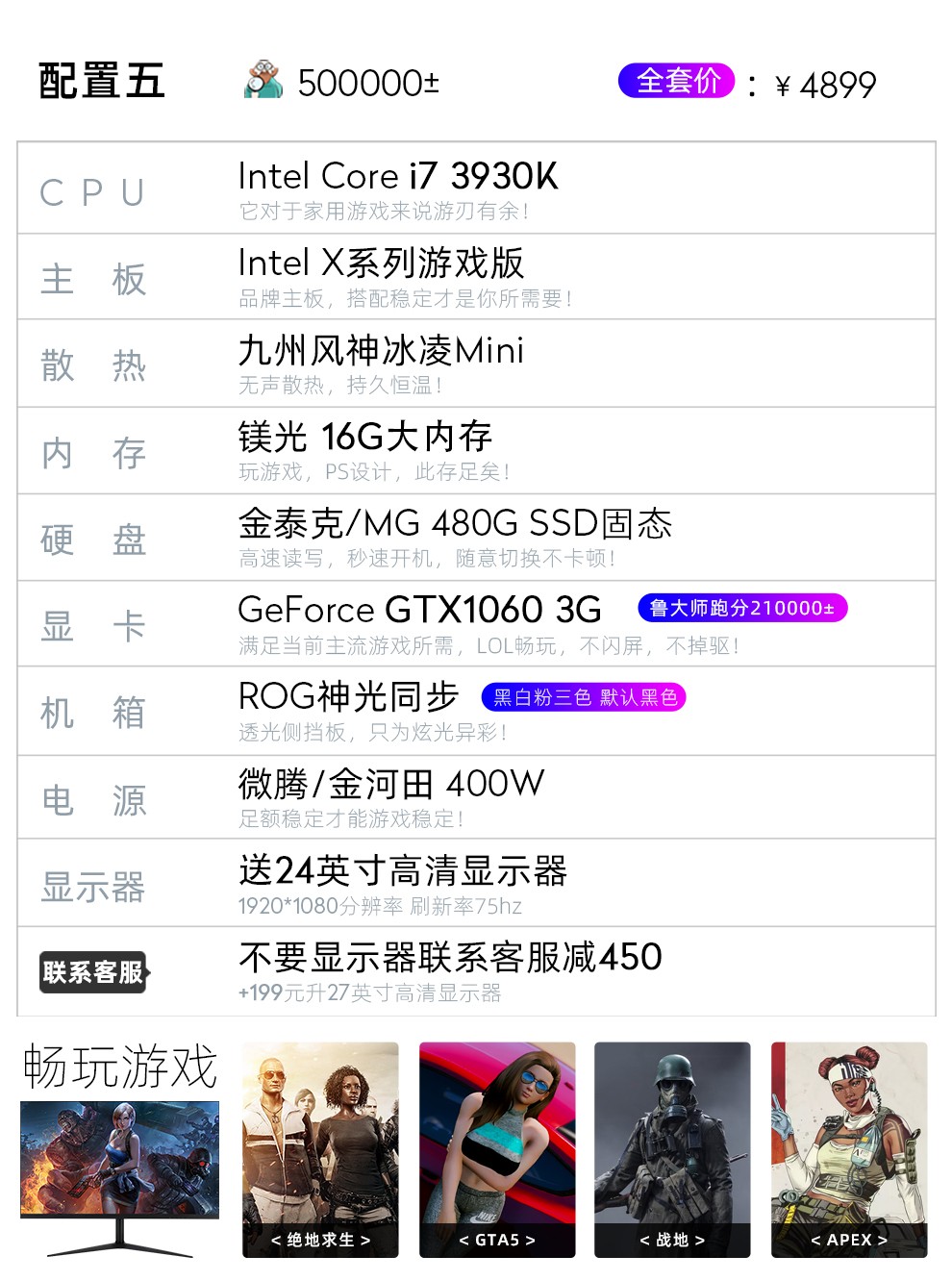Click the ￥4899 price text

(x=824, y=86)
